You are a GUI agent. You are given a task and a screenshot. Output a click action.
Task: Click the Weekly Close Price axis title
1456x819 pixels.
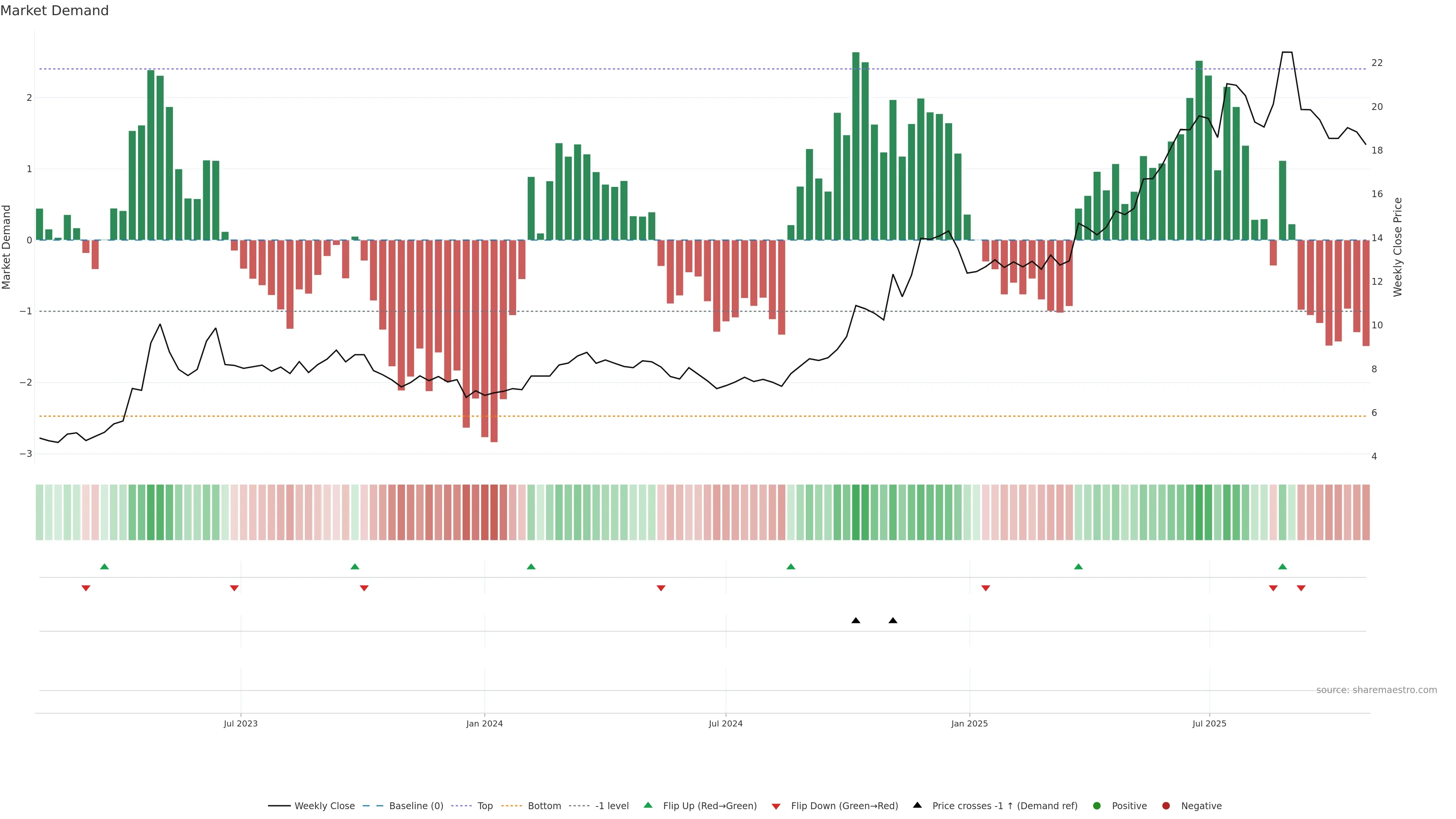[1398, 247]
